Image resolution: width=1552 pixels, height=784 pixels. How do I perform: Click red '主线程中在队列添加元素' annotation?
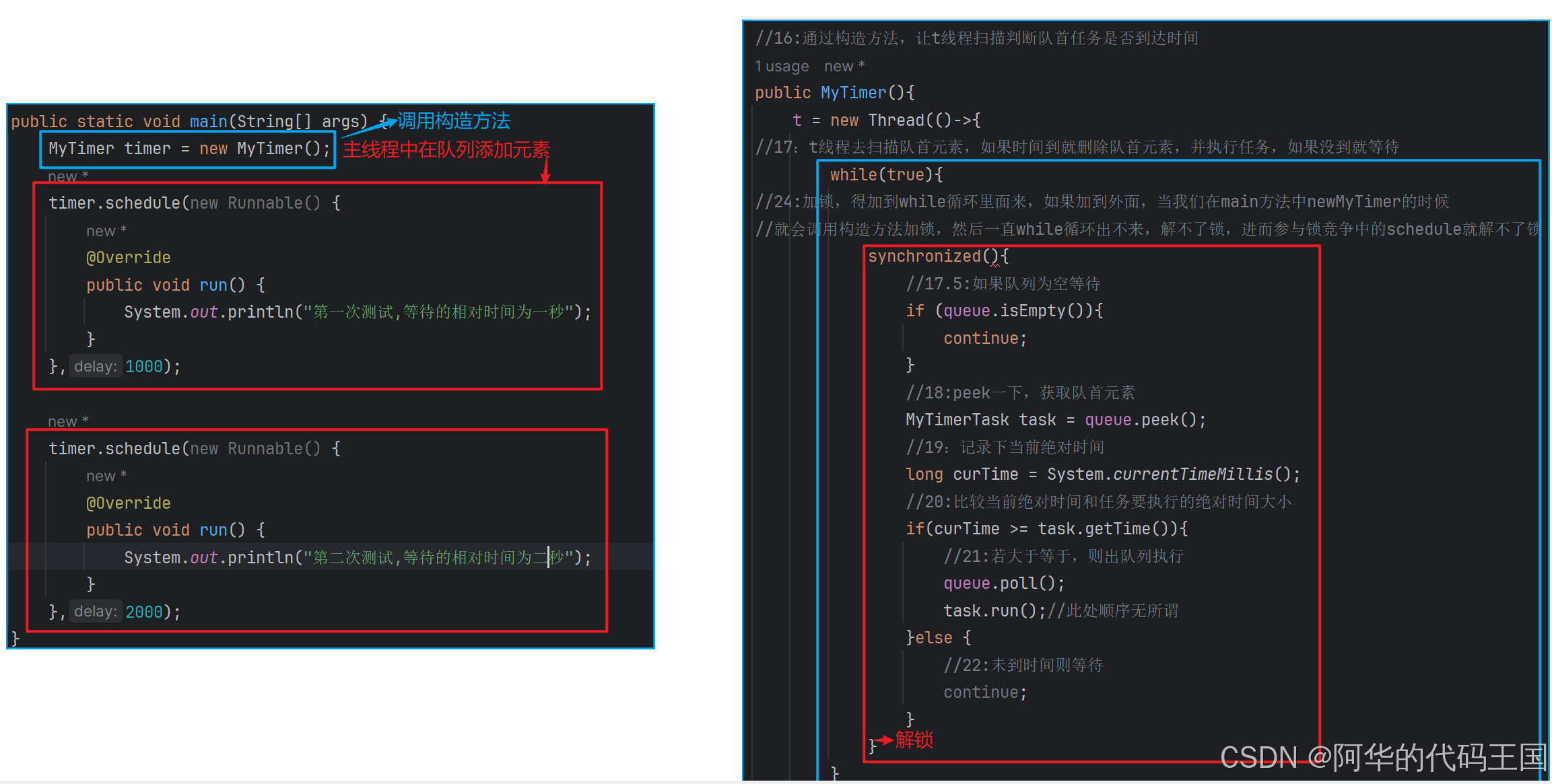click(x=446, y=149)
